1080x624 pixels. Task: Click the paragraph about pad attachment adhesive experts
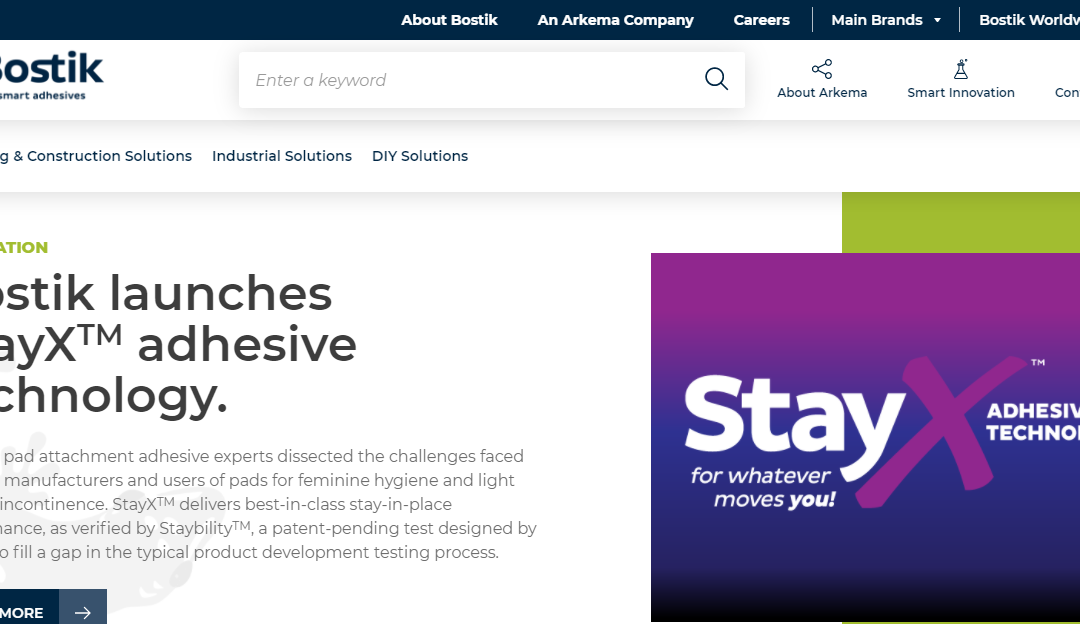[x=269, y=504]
